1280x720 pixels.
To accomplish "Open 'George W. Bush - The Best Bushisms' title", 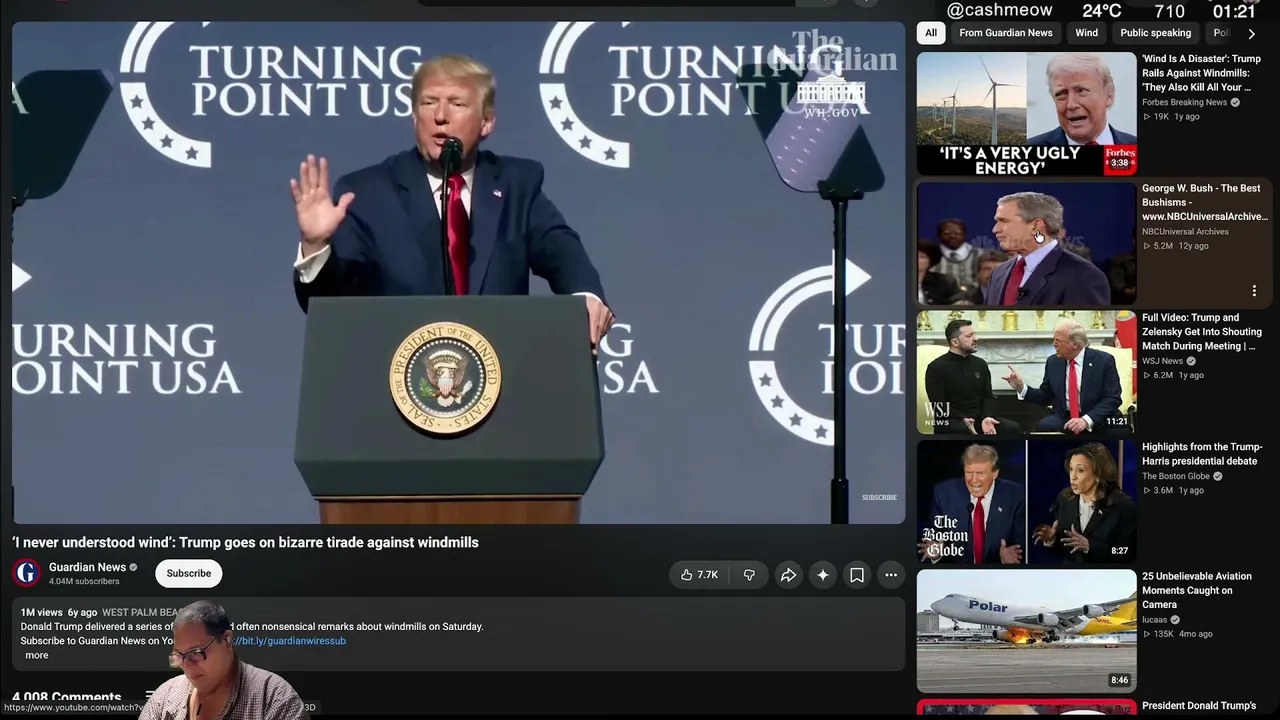I will pyautogui.click(x=1204, y=202).
